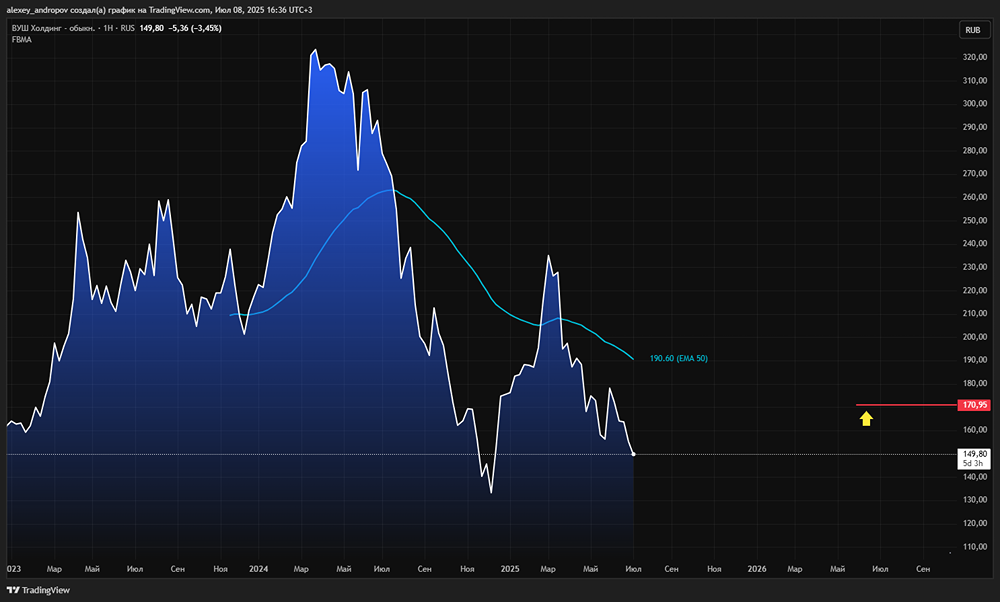Click the 200,00 price axis label

(x=974, y=337)
